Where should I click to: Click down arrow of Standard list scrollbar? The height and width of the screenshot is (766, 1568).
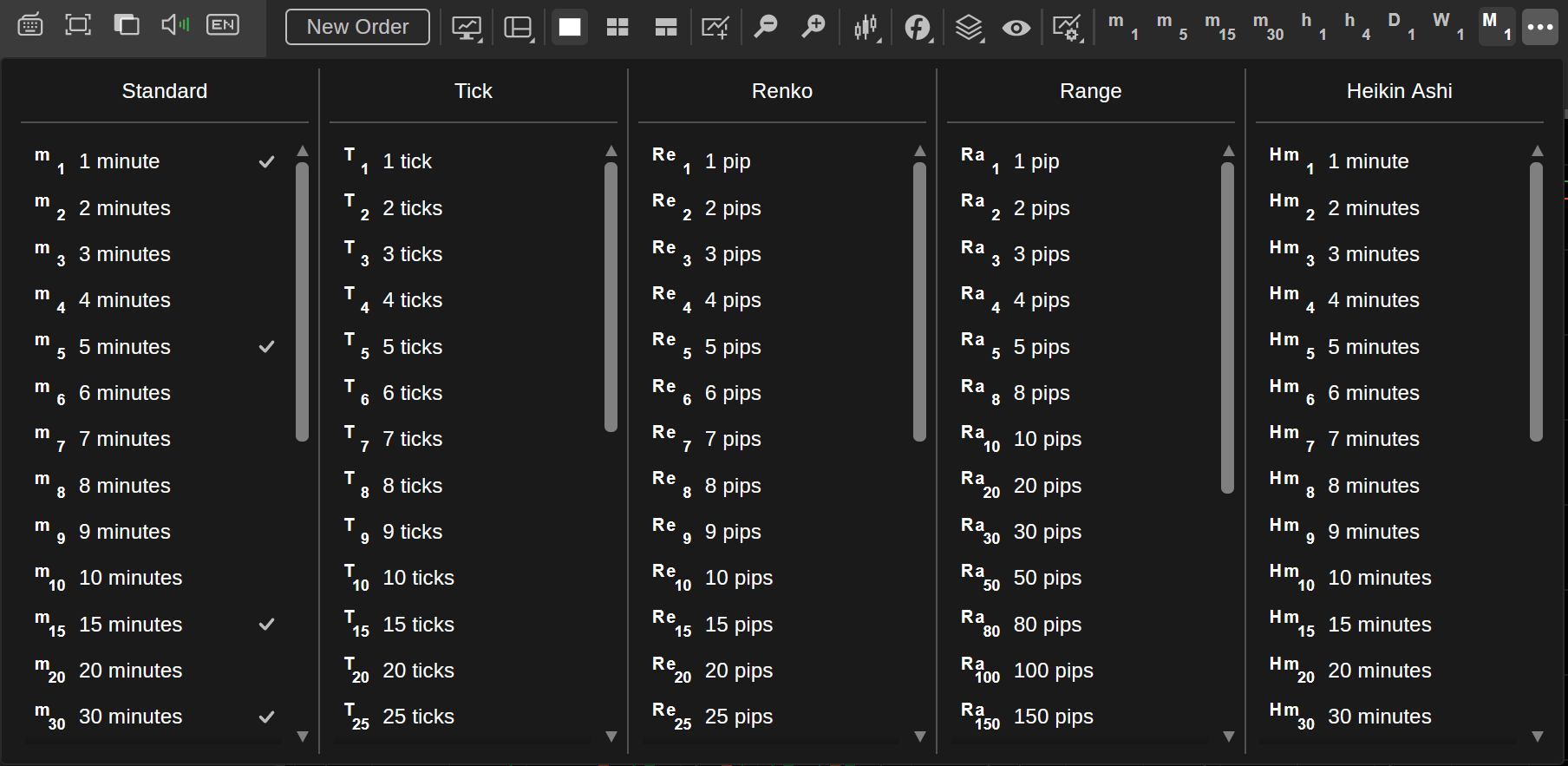click(x=303, y=737)
